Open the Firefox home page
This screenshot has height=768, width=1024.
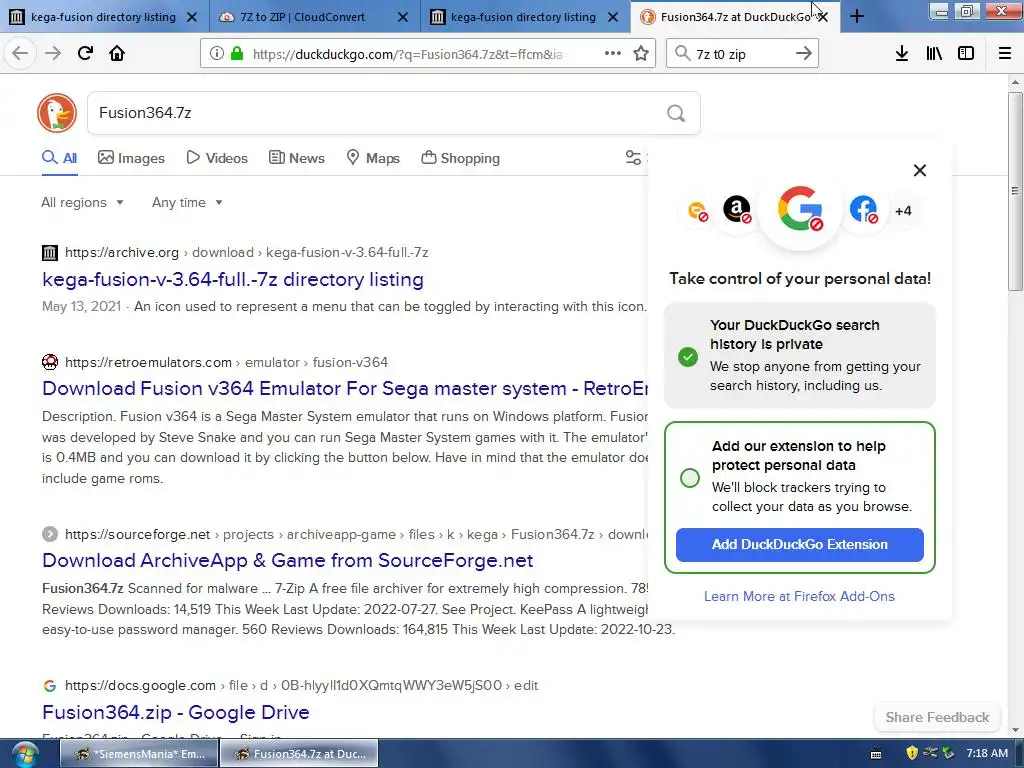(117, 53)
